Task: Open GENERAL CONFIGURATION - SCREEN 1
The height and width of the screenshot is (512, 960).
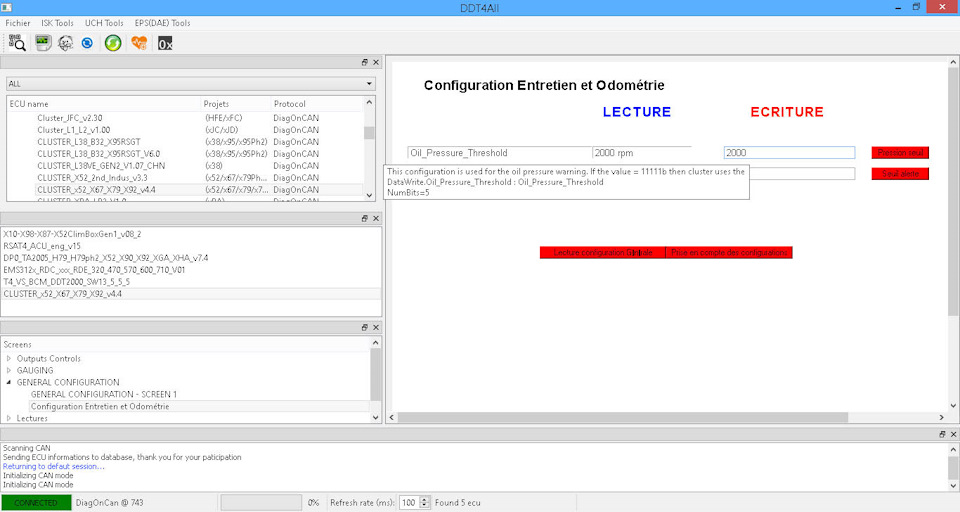Action: point(103,394)
